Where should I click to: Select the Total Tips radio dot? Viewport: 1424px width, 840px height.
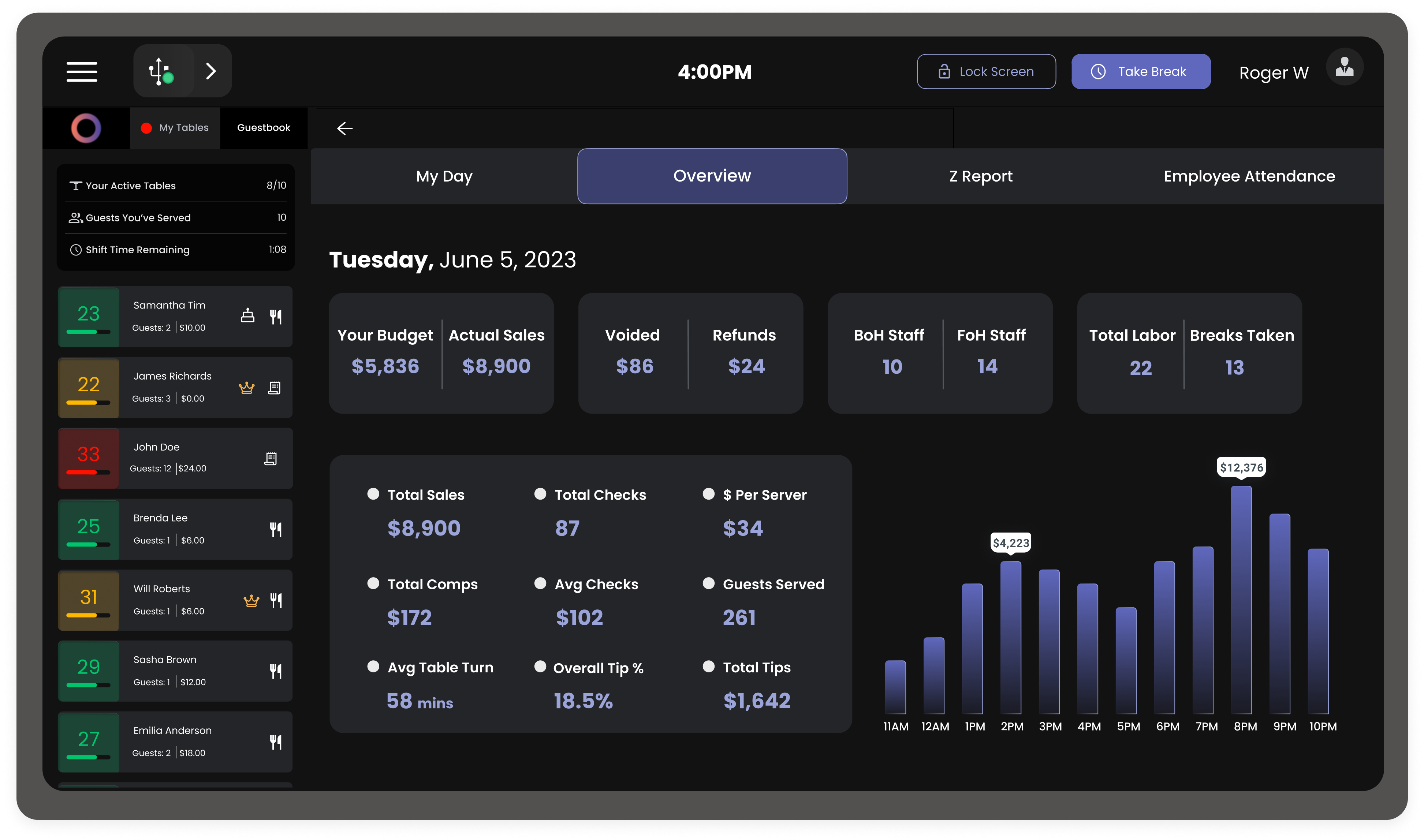(x=708, y=666)
